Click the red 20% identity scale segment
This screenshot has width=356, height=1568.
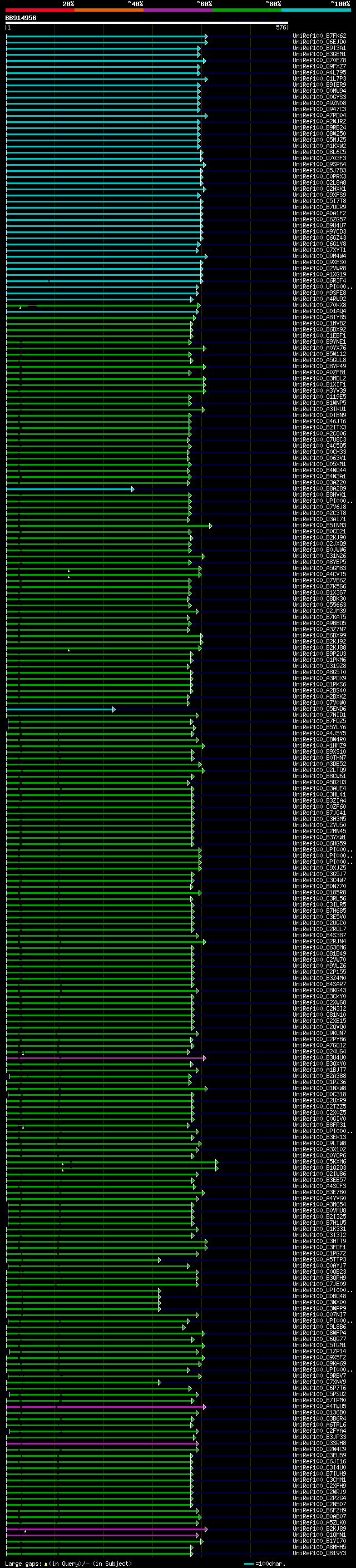[x=40, y=11]
